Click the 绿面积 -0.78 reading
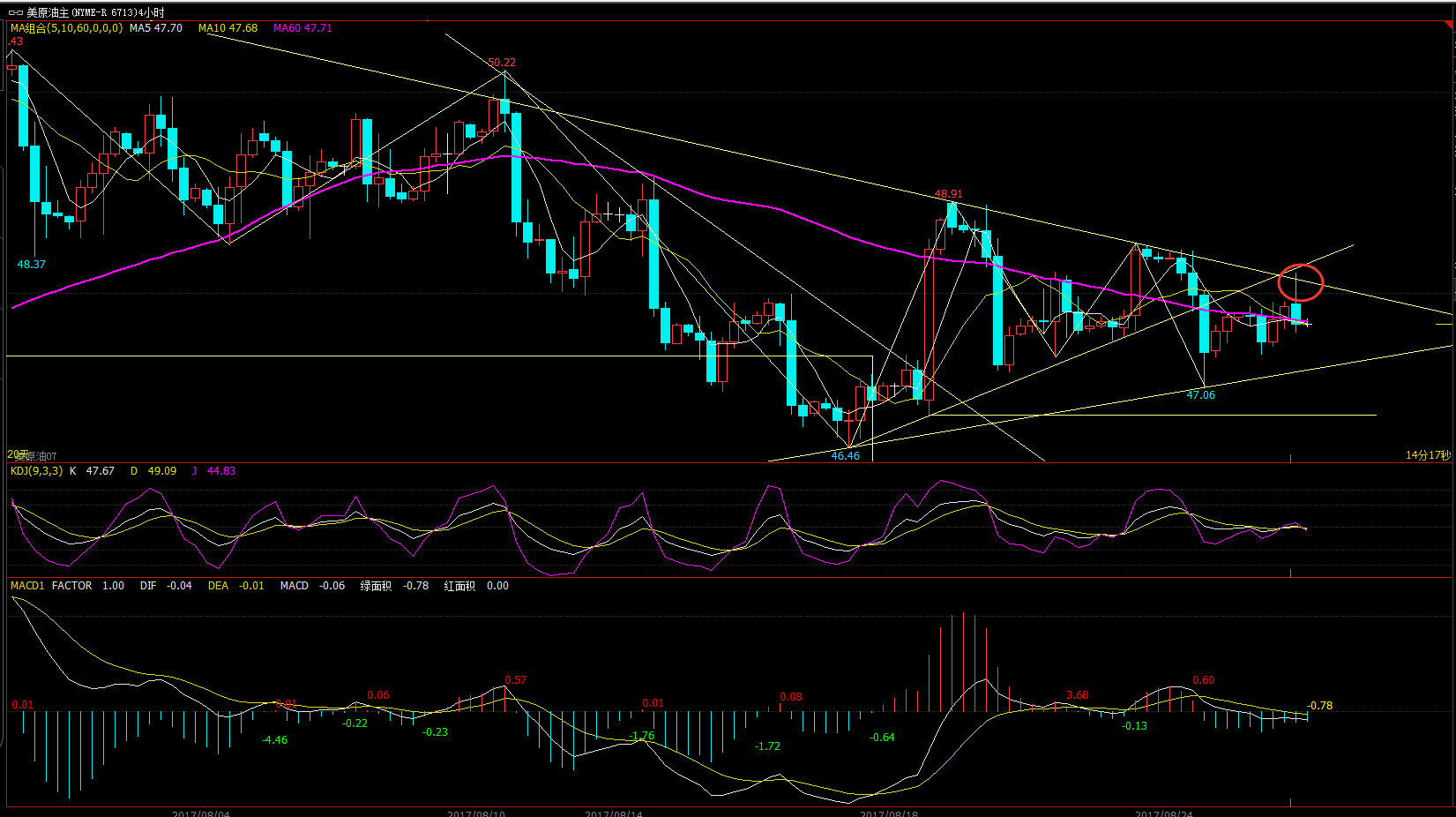 pyautogui.click(x=394, y=586)
